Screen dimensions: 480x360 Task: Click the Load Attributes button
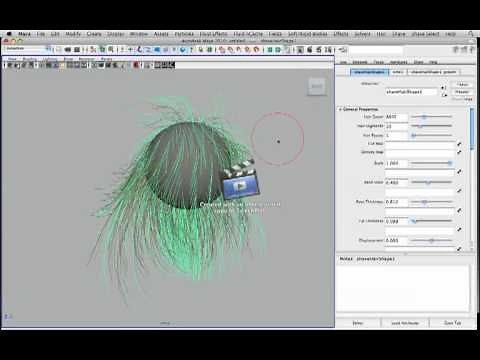point(405,323)
